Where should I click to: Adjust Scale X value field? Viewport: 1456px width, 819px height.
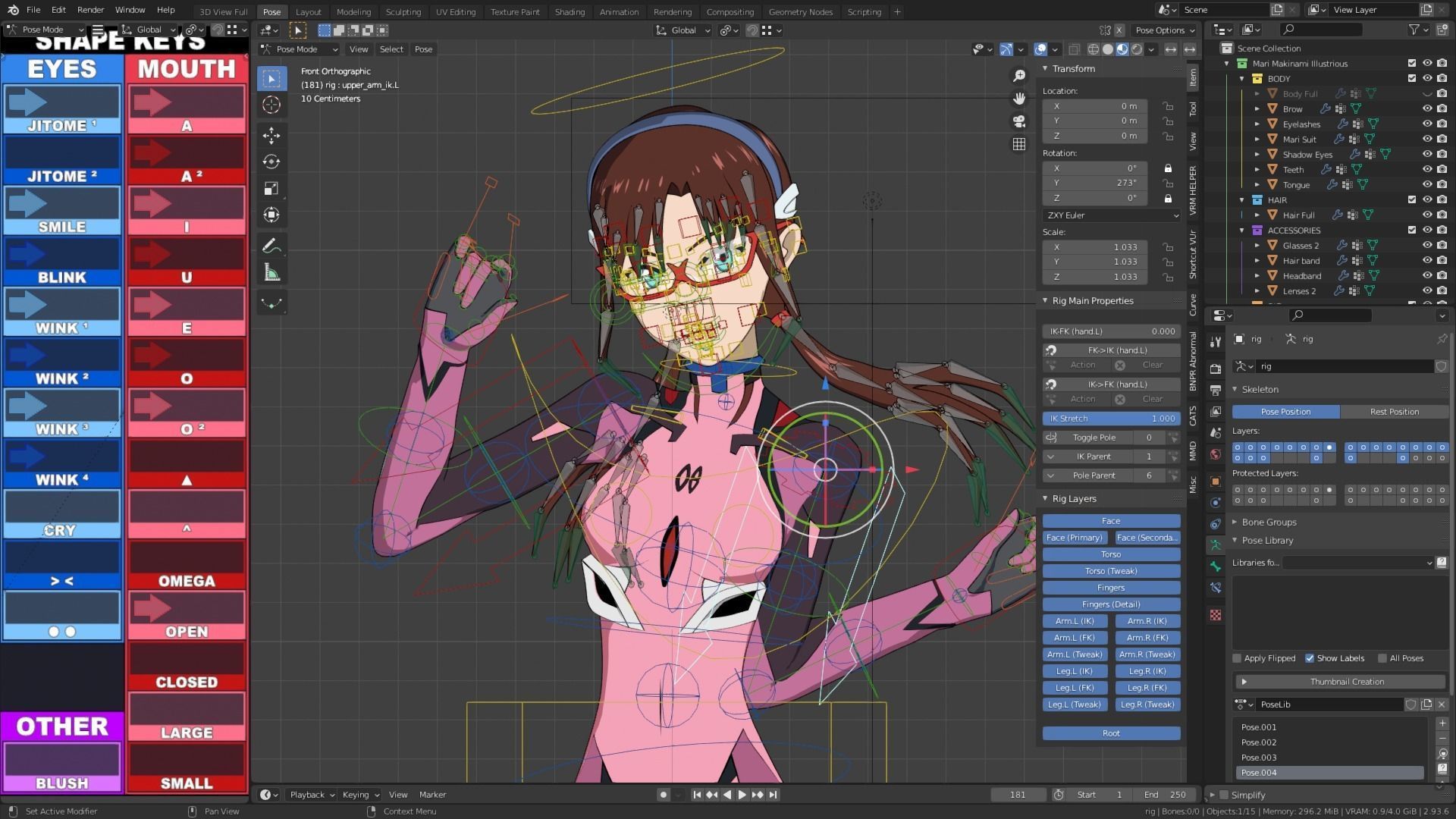pos(1095,247)
